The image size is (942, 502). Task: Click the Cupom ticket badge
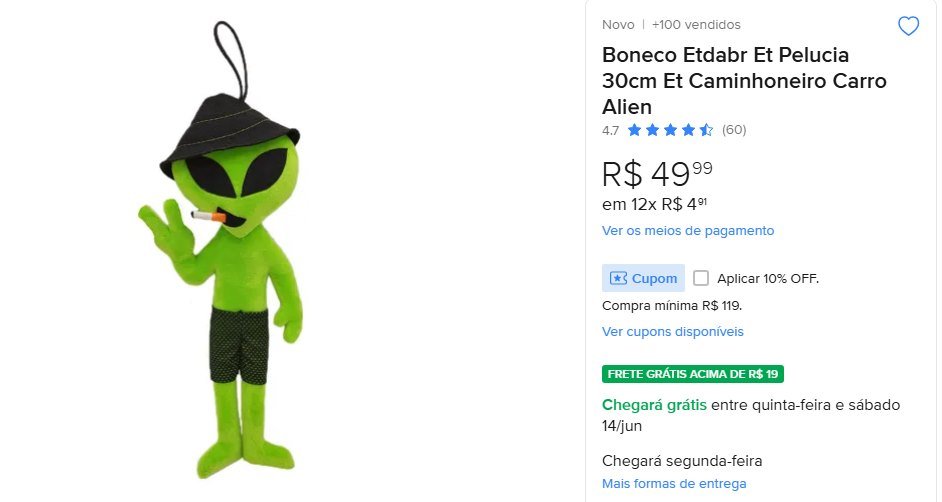click(643, 278)
